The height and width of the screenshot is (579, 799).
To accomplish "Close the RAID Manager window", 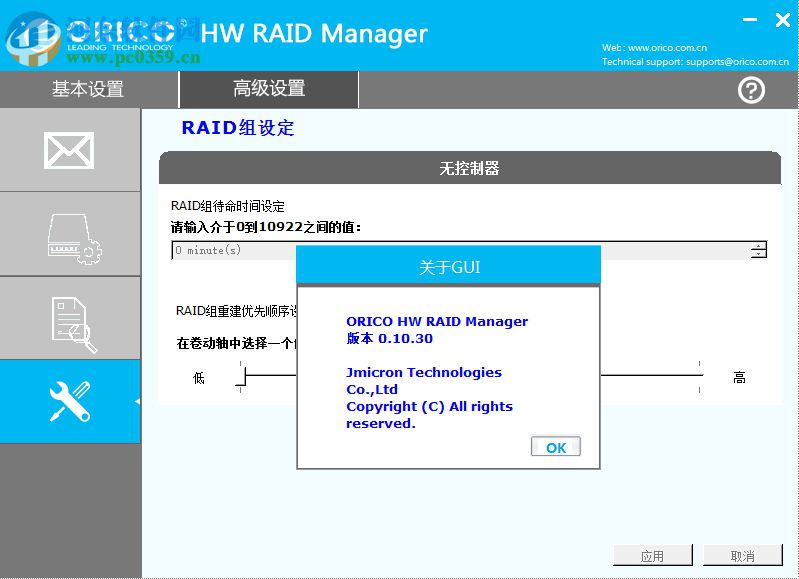I will point(783,20).
